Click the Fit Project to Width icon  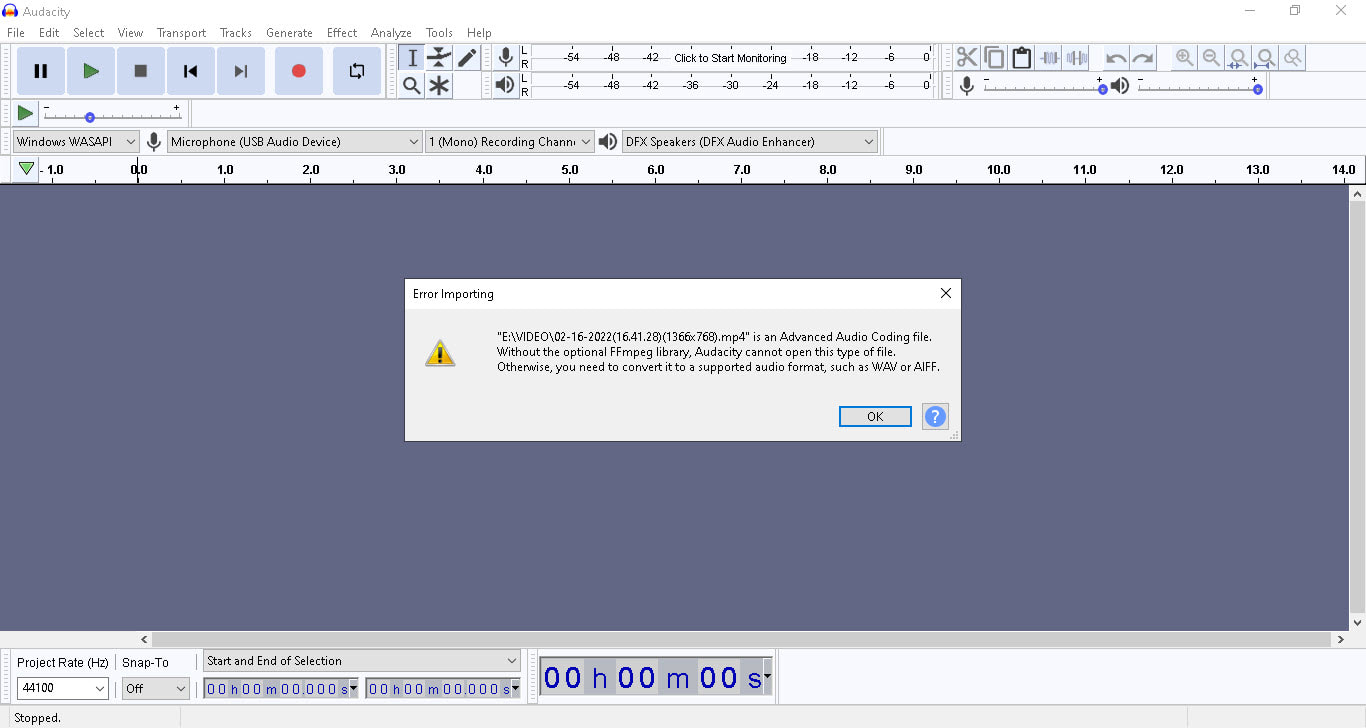pos(1265,58)
